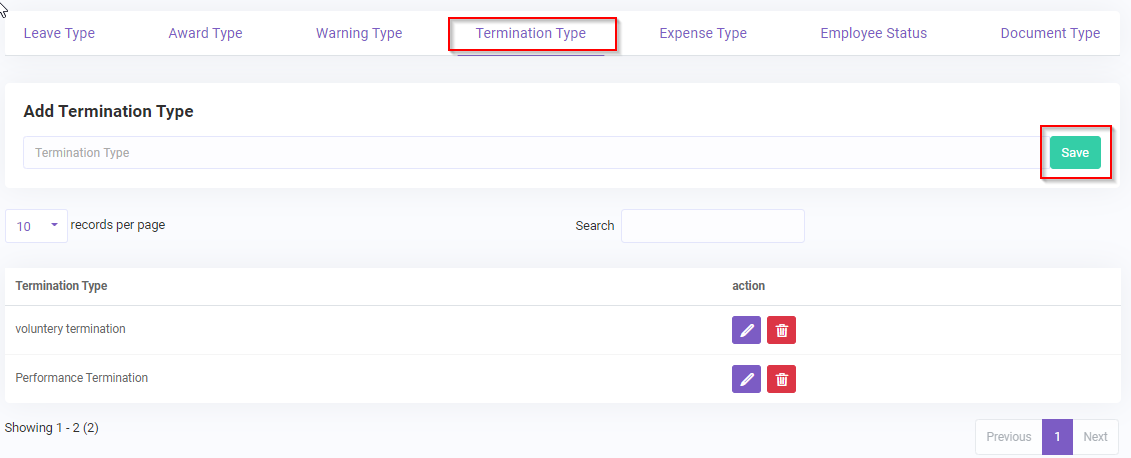Go to the Warning Type tab
The height and width of the screenshot is (458, 1131).
(359, 33)
